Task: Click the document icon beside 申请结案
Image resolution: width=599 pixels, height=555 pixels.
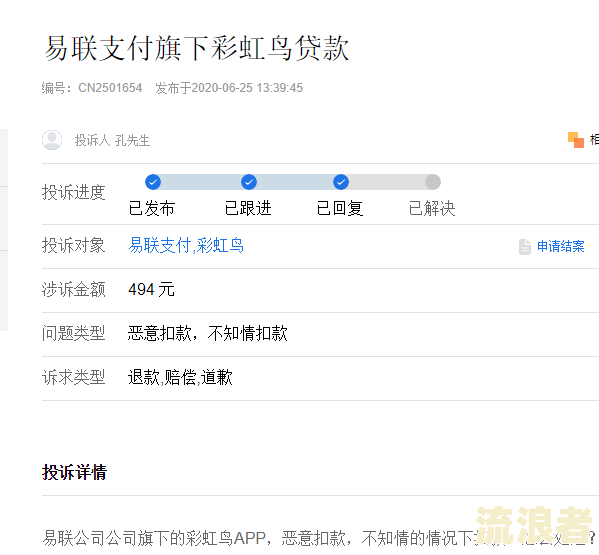Action: pyautogui.click(x=525, y=246)
